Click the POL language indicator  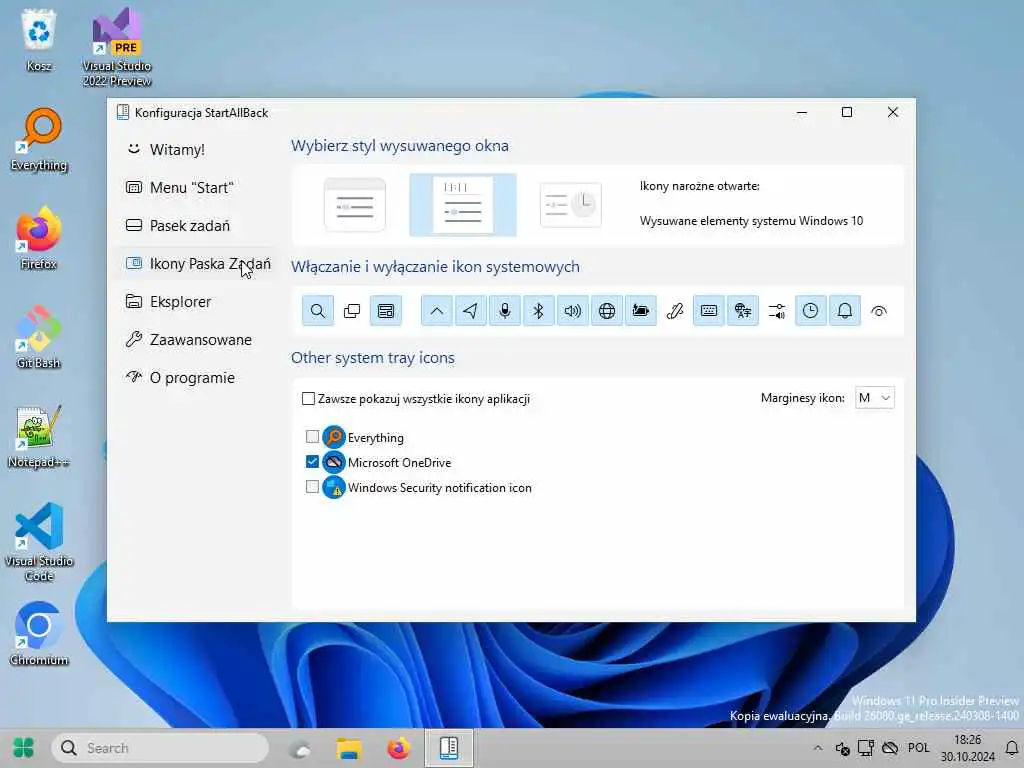(x=918, y=748)
